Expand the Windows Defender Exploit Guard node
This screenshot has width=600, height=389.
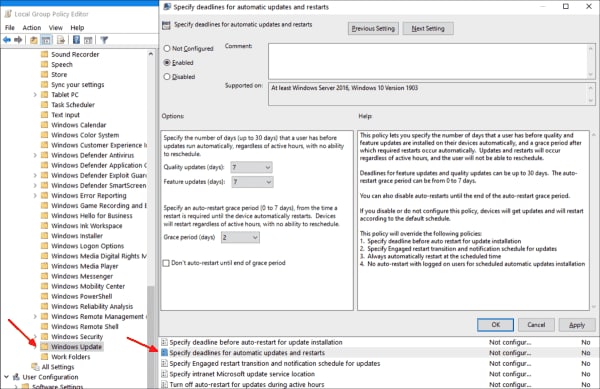tap(35, 175)
